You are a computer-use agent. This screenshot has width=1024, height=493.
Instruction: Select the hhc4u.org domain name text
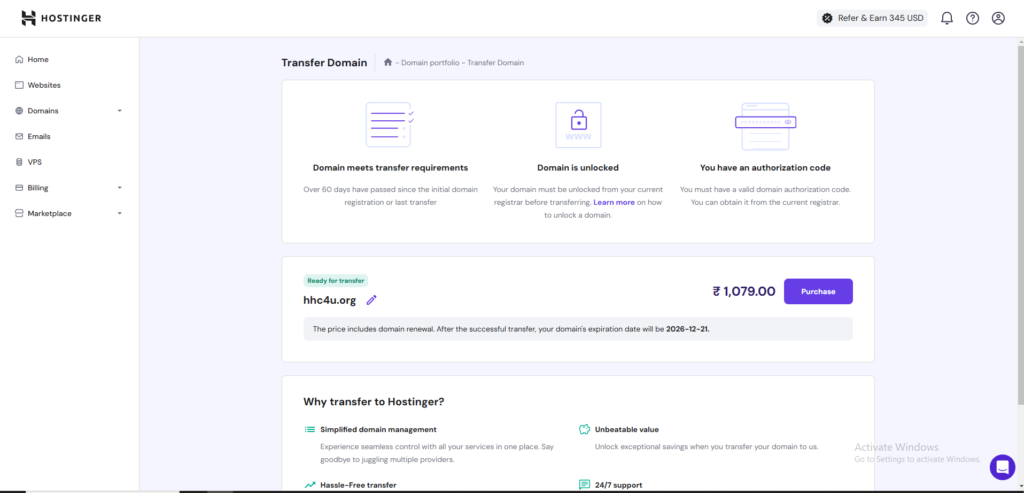click(x=330, y=300)
